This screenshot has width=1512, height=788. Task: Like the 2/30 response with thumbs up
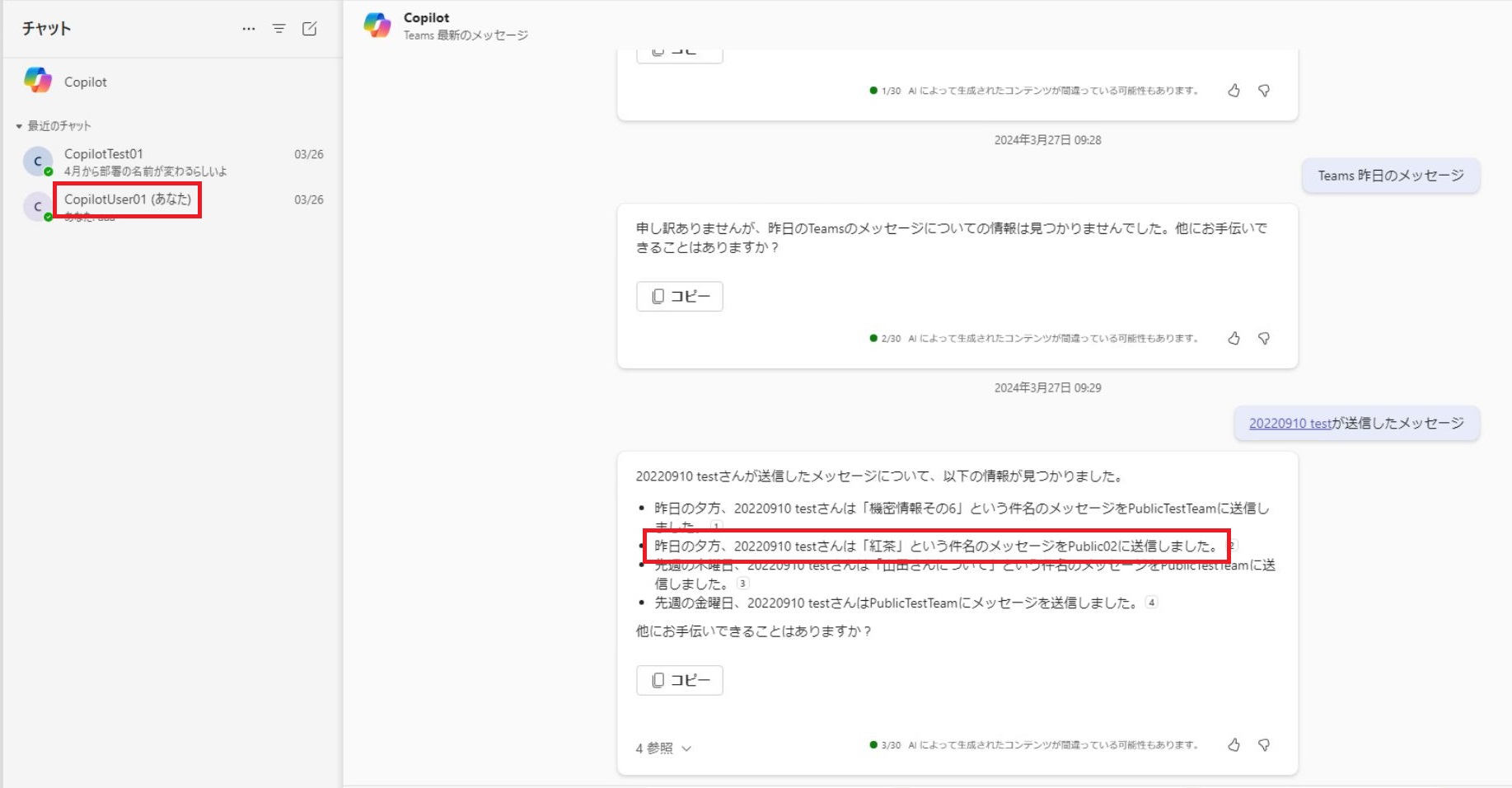(x=1233, y=338)
